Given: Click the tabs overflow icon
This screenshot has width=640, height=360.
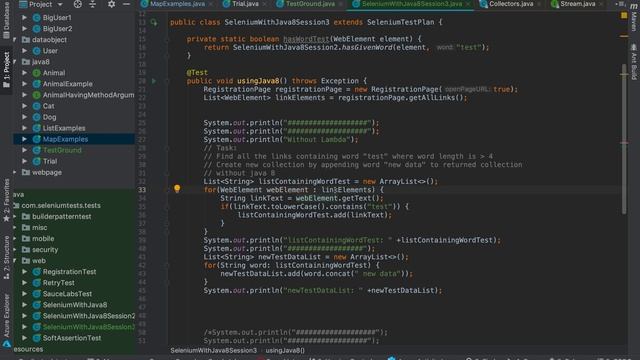Looking at the screenshot, I should coord(620,4).
